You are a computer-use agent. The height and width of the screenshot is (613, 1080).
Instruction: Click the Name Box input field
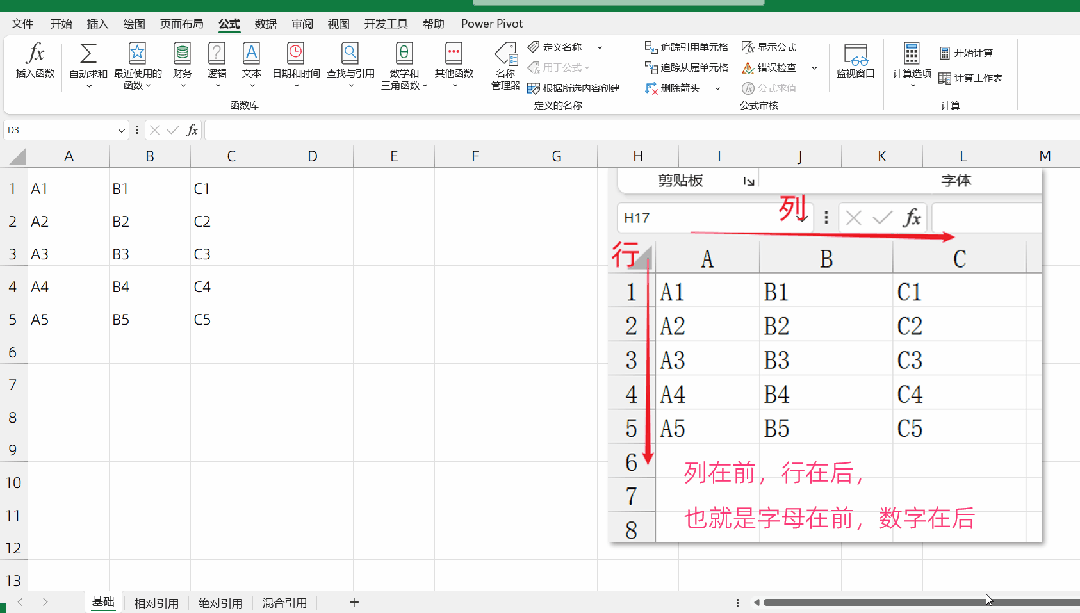[x=61, y=130]
